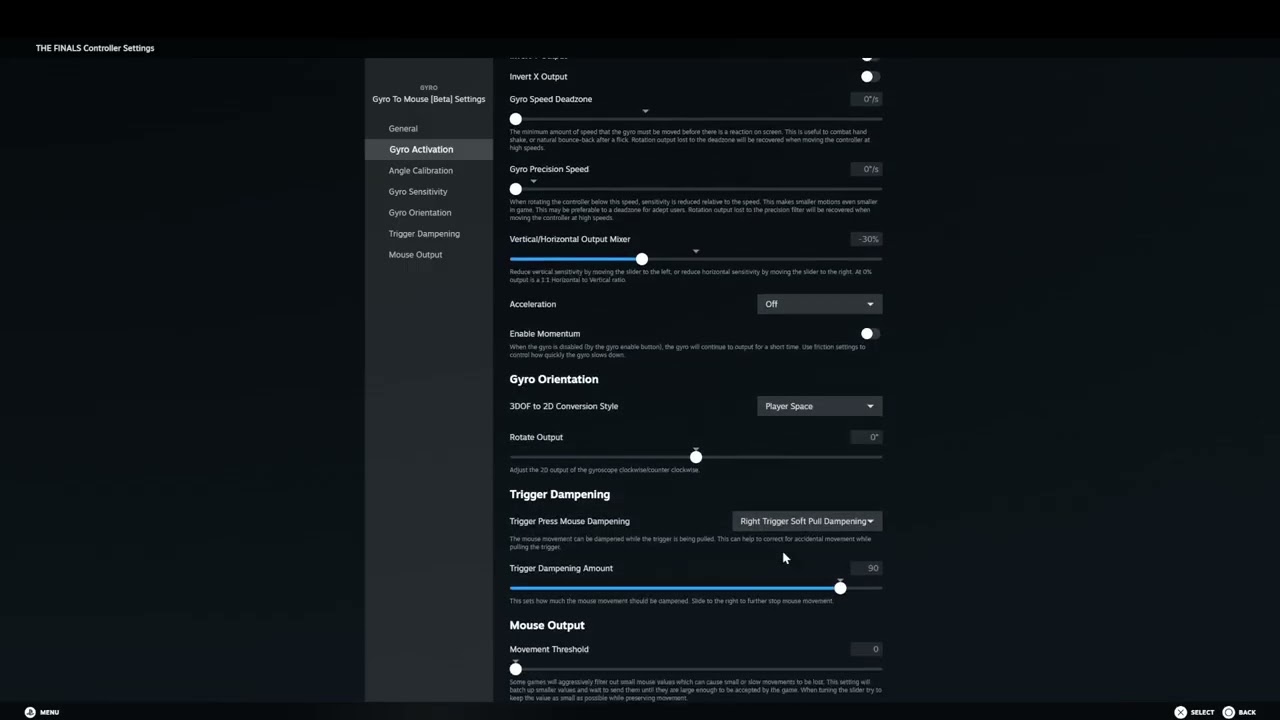Click the PlayStation MENU button icon
The height and width of the screenshot is (720, 1280).
coord(30,712)
